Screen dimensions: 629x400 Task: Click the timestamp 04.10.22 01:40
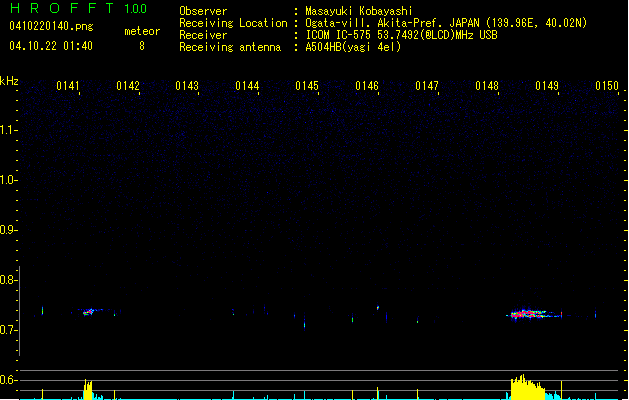pos(51,46)
